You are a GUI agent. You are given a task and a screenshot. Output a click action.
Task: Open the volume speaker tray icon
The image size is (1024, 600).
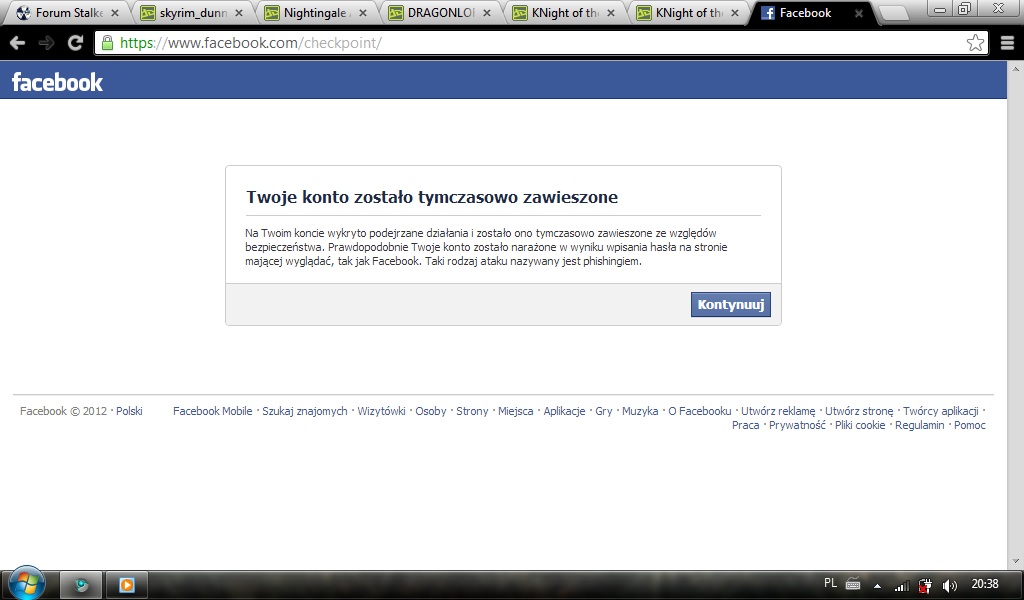click(x=950, y=586)
